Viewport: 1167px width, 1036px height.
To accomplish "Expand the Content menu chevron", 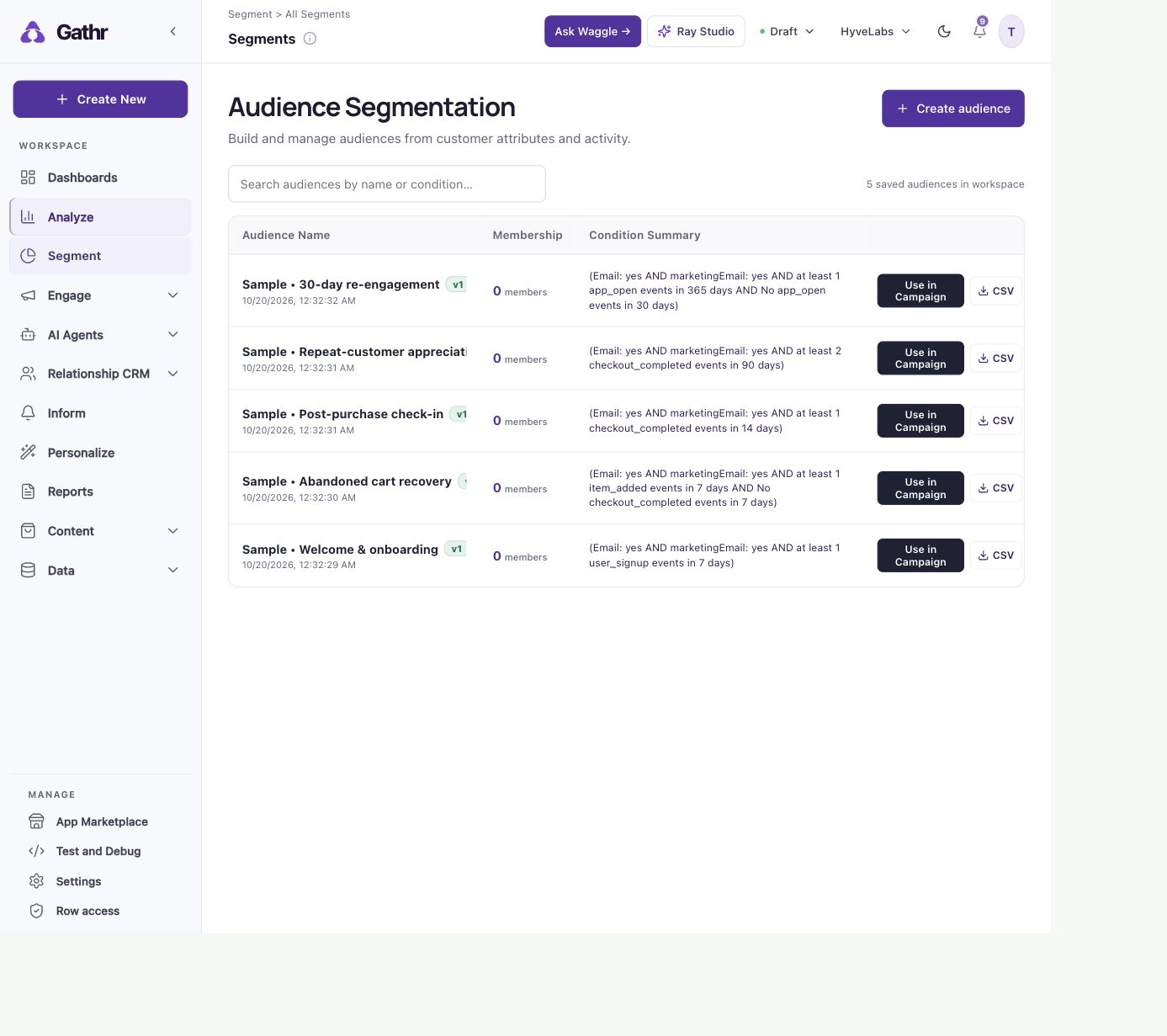I will (173, 531).
